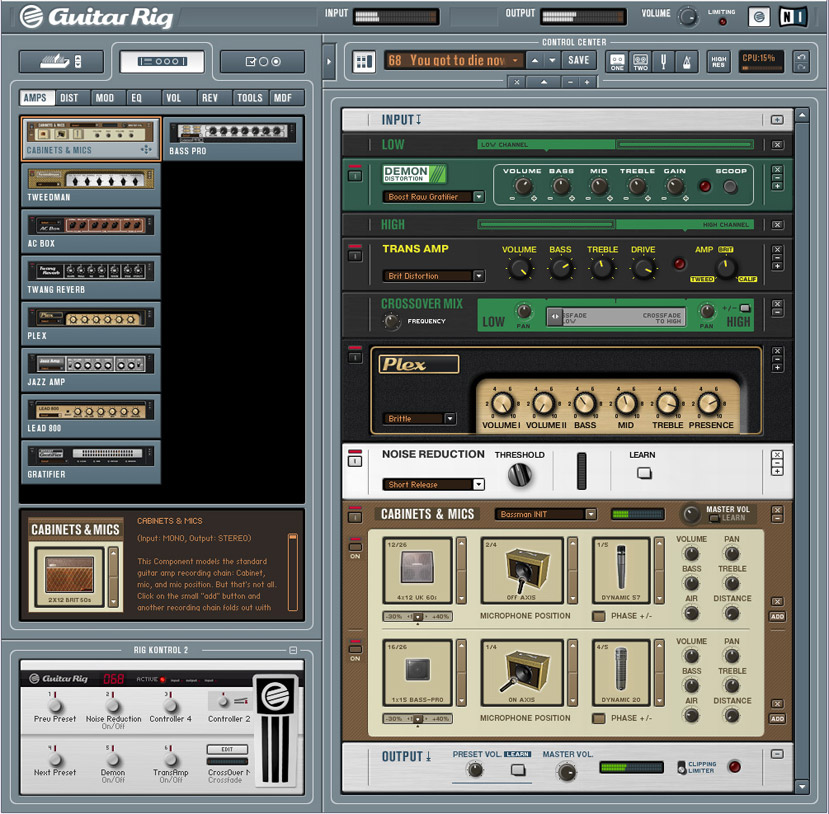
Task: Open the preset browser view icon
Action: (49, 62)
